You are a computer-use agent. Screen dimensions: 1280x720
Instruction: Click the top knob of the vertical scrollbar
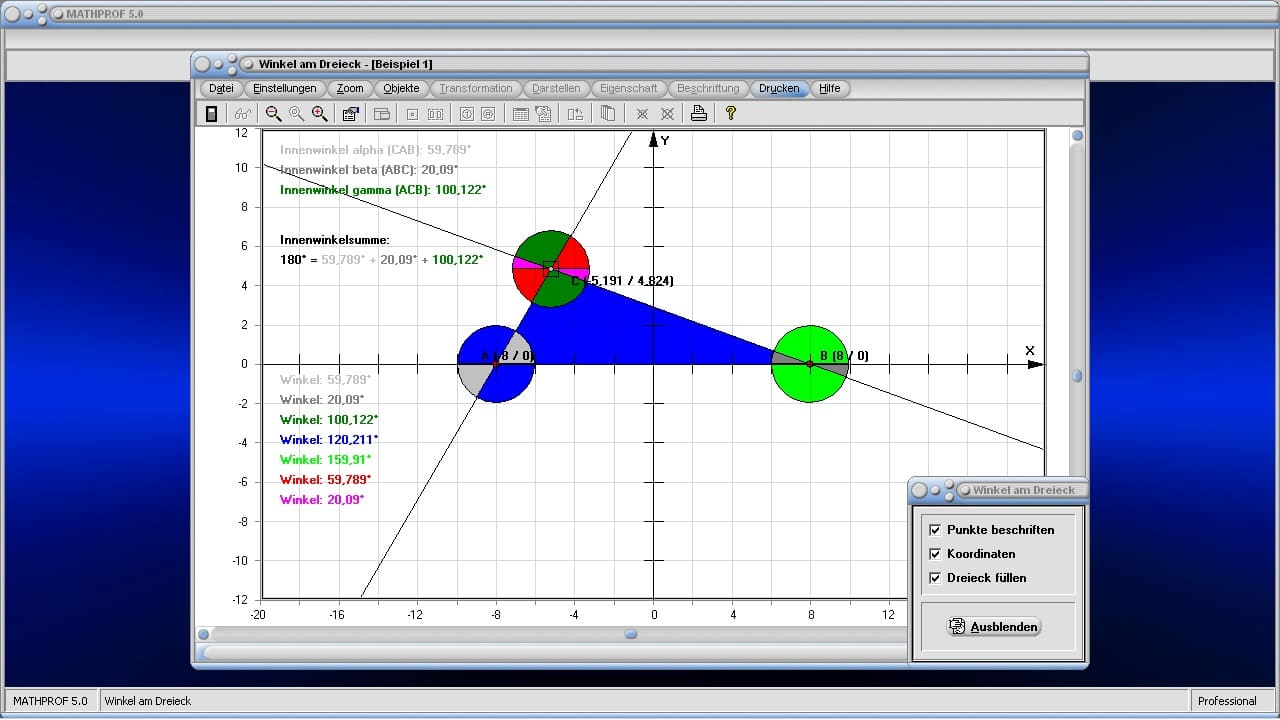1077,135
